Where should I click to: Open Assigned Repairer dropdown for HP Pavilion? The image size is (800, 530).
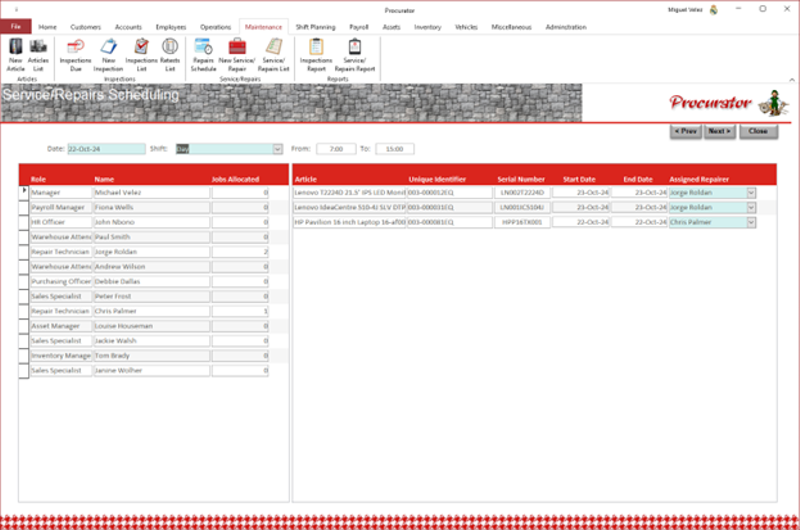pos(751,222)
